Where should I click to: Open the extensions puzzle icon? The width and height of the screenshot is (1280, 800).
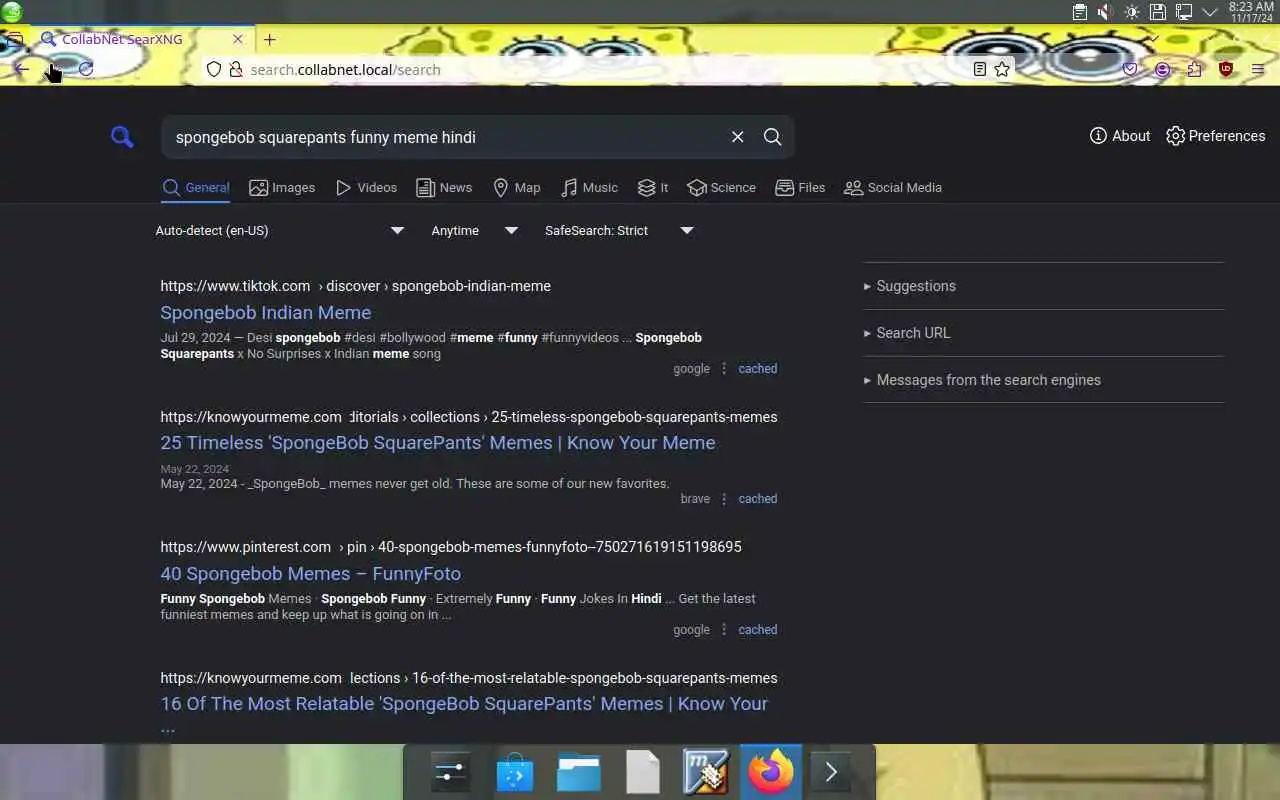point(1194,69)
